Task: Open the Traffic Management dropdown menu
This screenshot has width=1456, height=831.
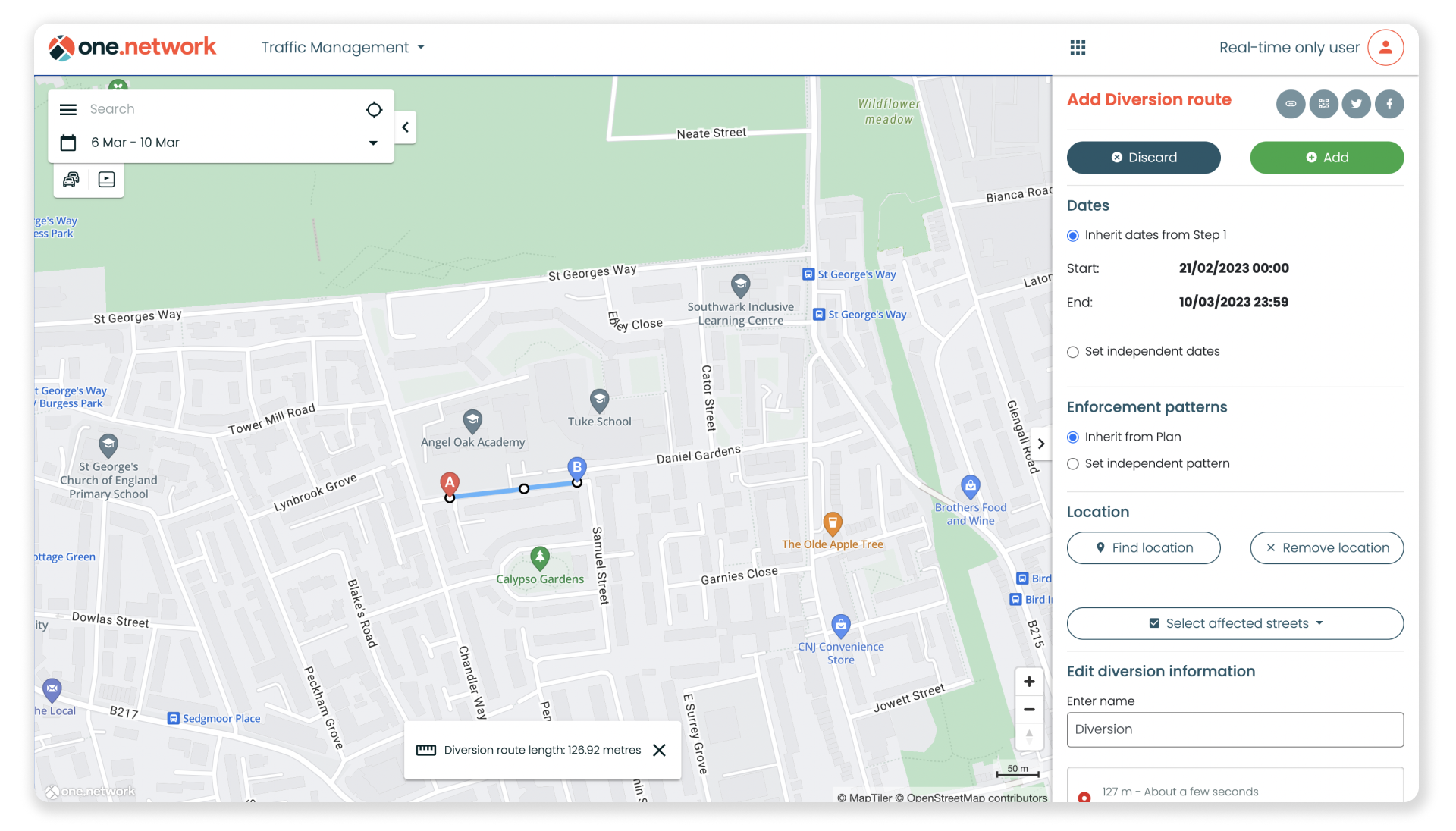Action: (x=343, y=47)
